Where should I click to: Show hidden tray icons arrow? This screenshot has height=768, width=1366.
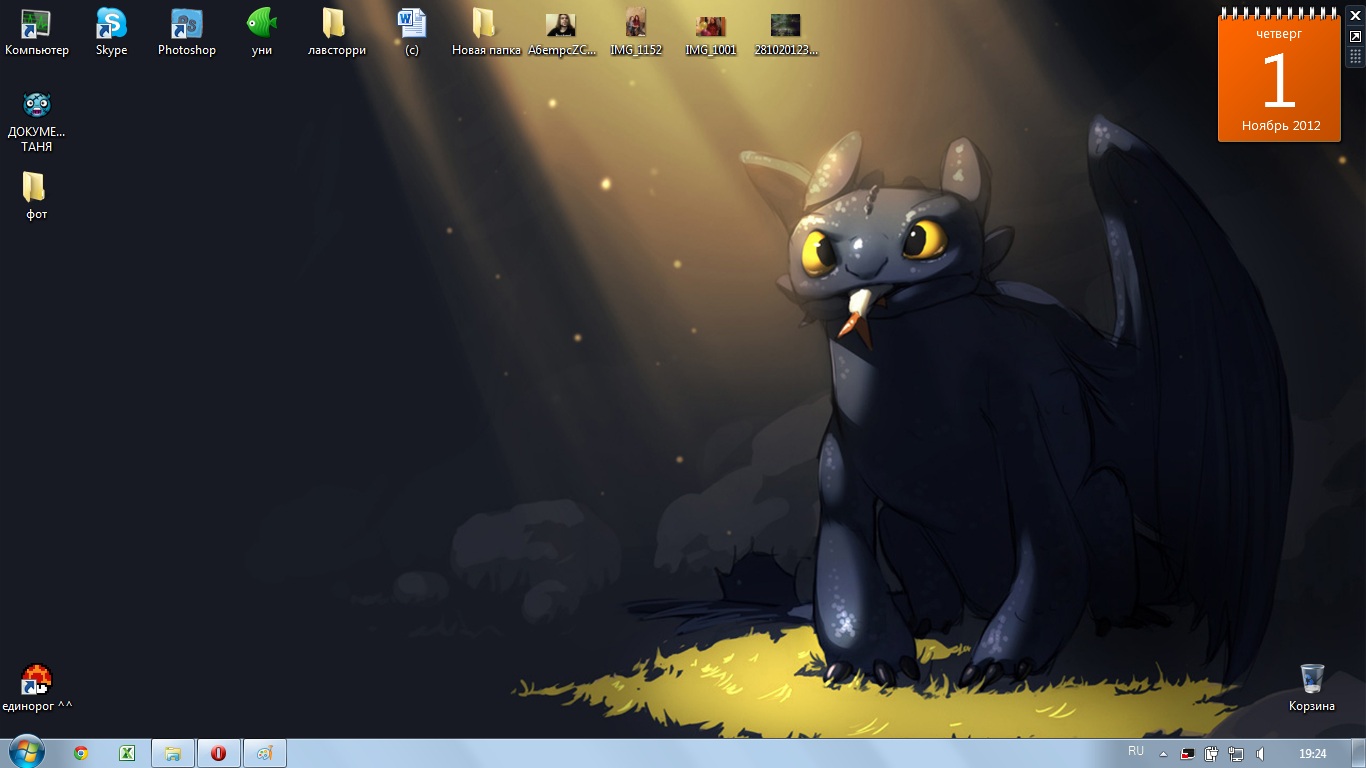(x=1163, y=754)
